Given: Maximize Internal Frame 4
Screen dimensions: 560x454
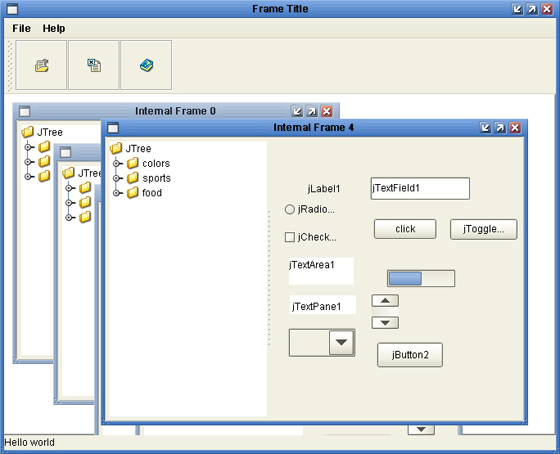Looking at the screenshot, I should [500, 128].
